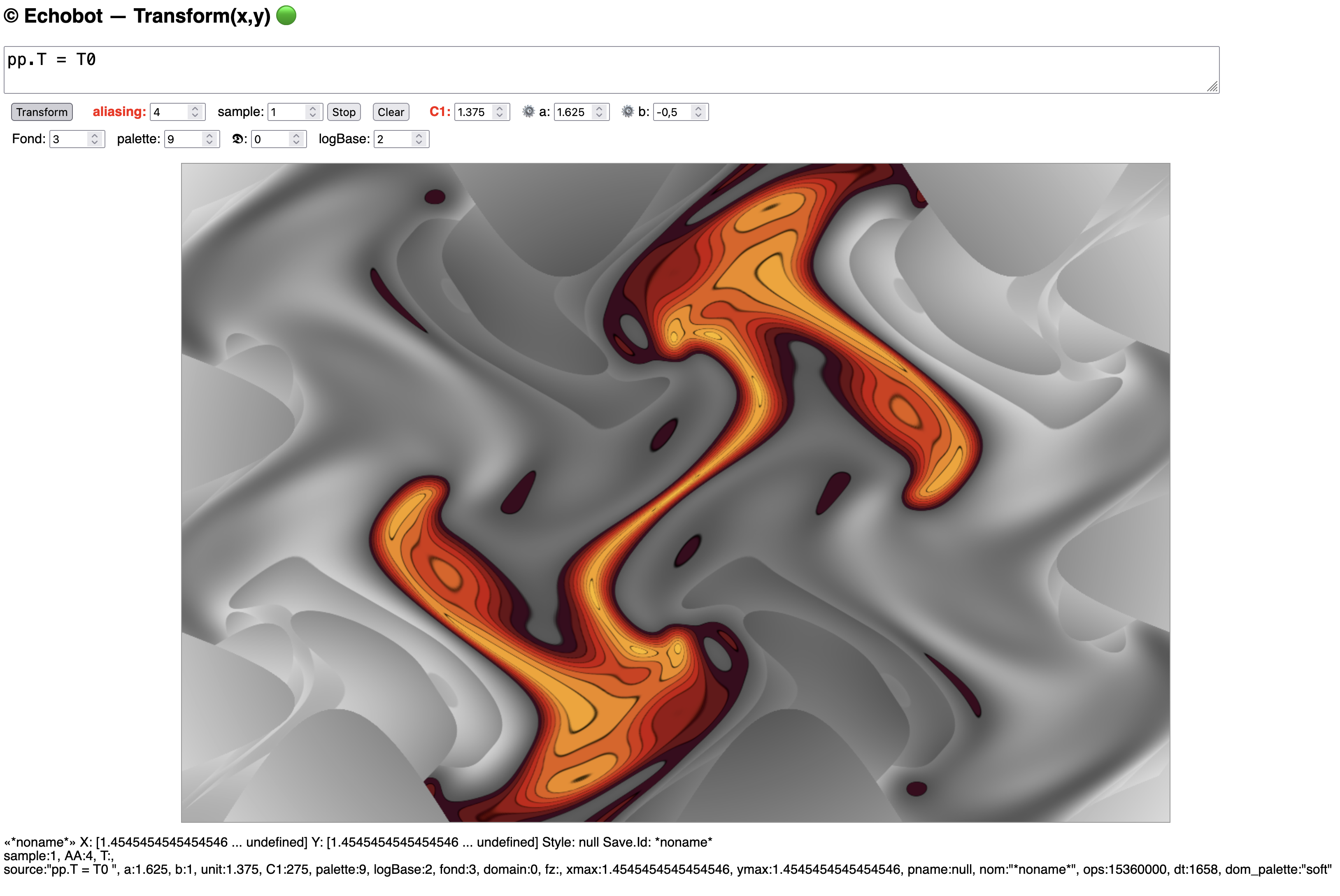Click the gear icon beside parameter b
This screenshot has width=1340, height=896.
[x=628, y=112]
